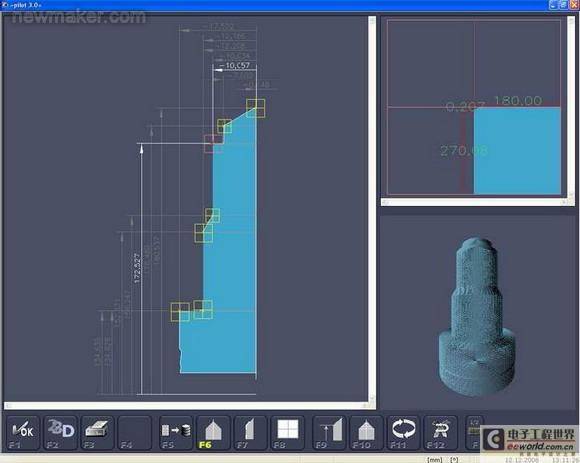Click the empty F4 function button
580x463 pixels.
[x=135, y=432]
